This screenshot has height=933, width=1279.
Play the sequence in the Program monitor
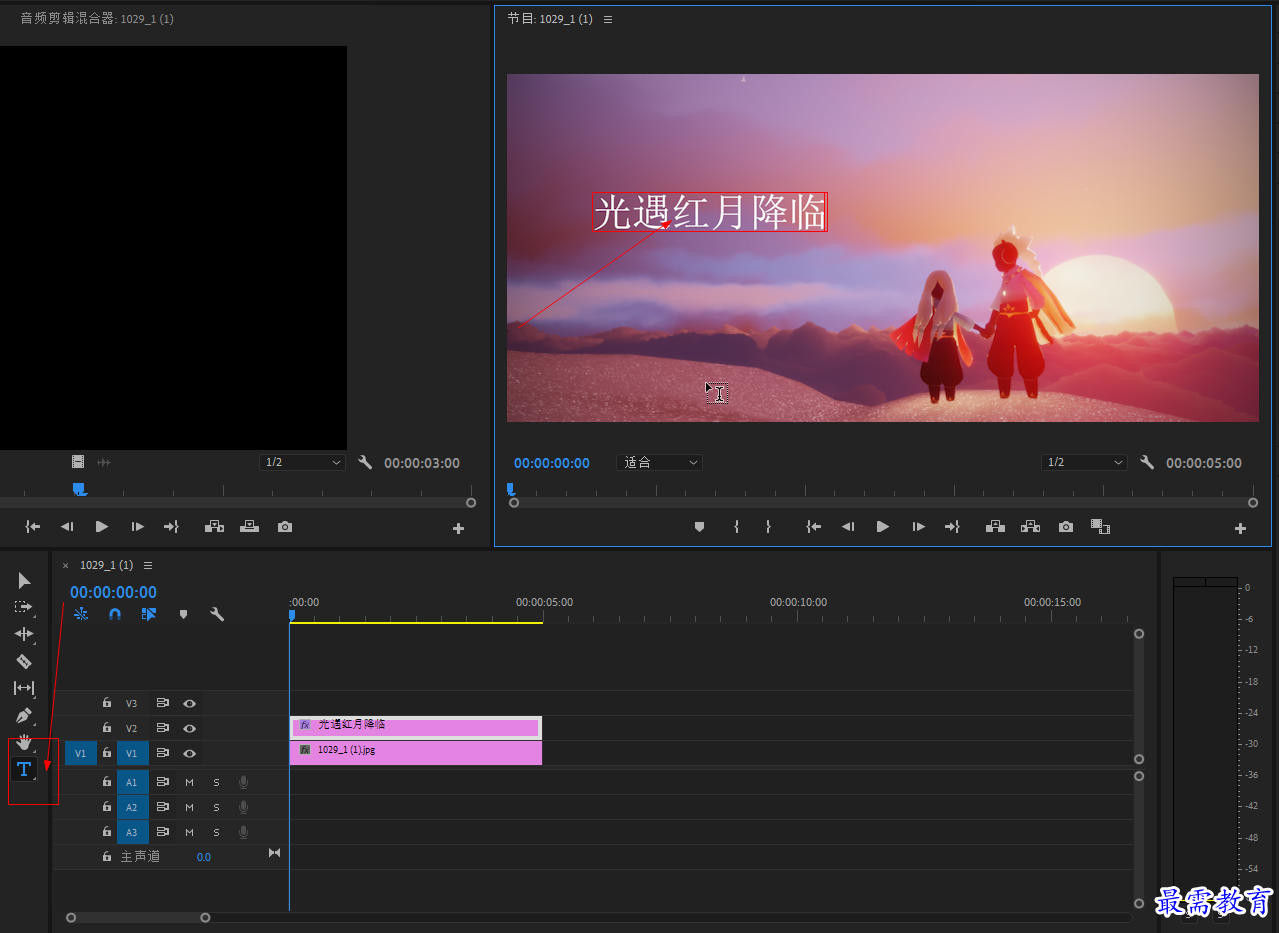coord(882,527)
